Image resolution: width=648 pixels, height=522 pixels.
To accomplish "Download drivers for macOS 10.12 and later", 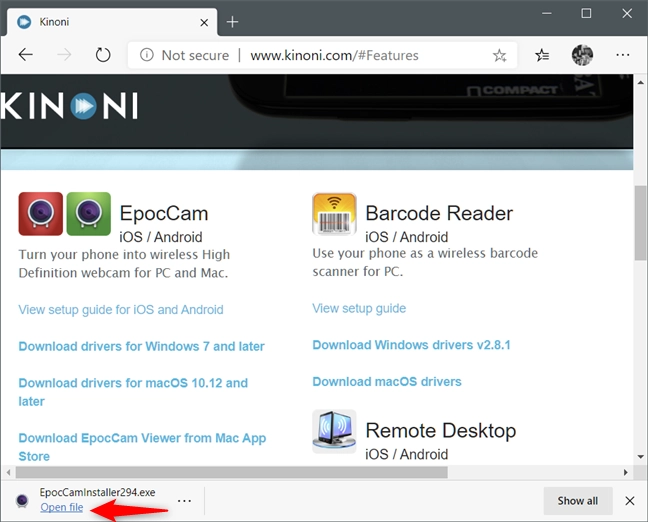I will tap(133, 392).
